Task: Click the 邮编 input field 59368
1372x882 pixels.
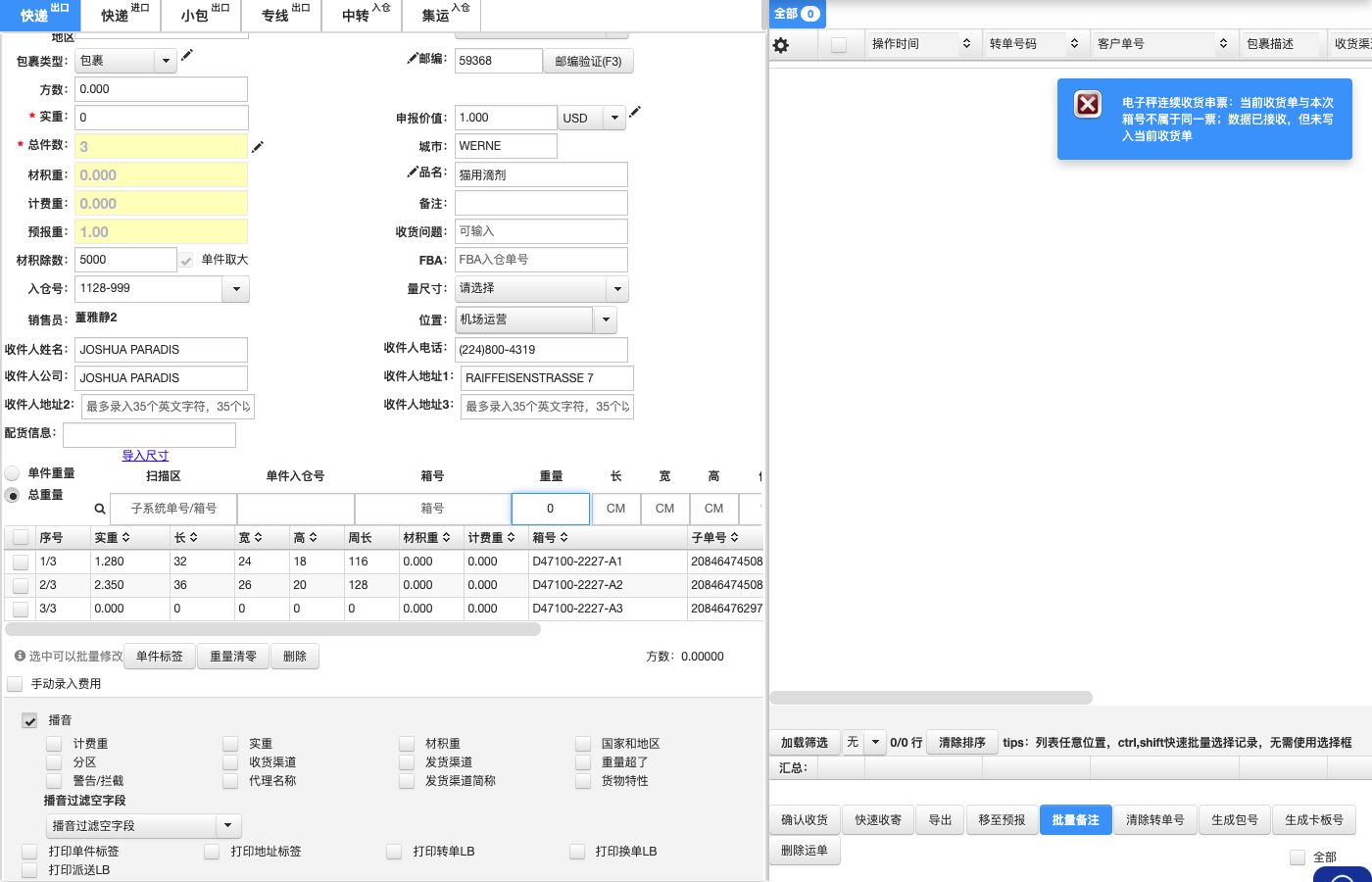Action: coord(498,61)
